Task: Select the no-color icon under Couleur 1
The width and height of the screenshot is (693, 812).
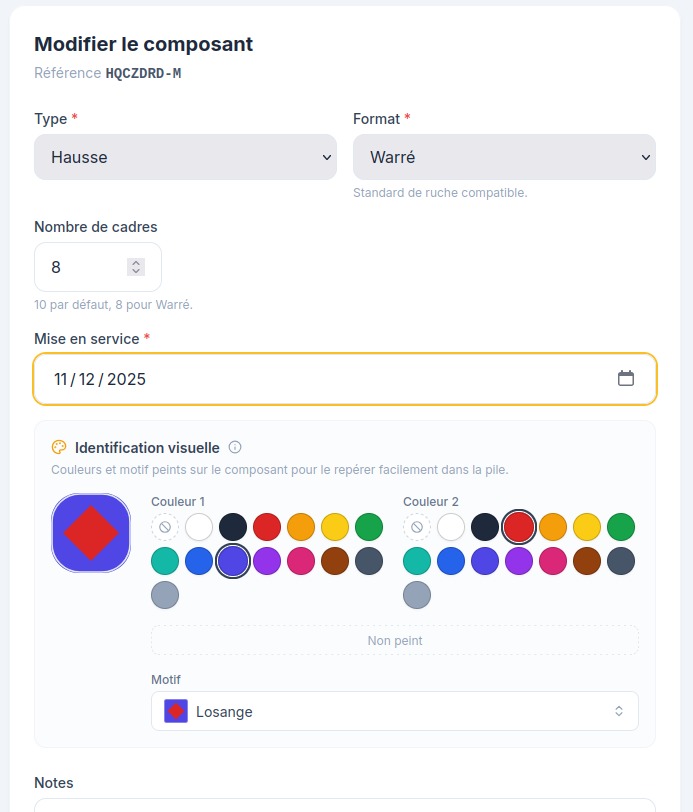Action: click(165, 527)
